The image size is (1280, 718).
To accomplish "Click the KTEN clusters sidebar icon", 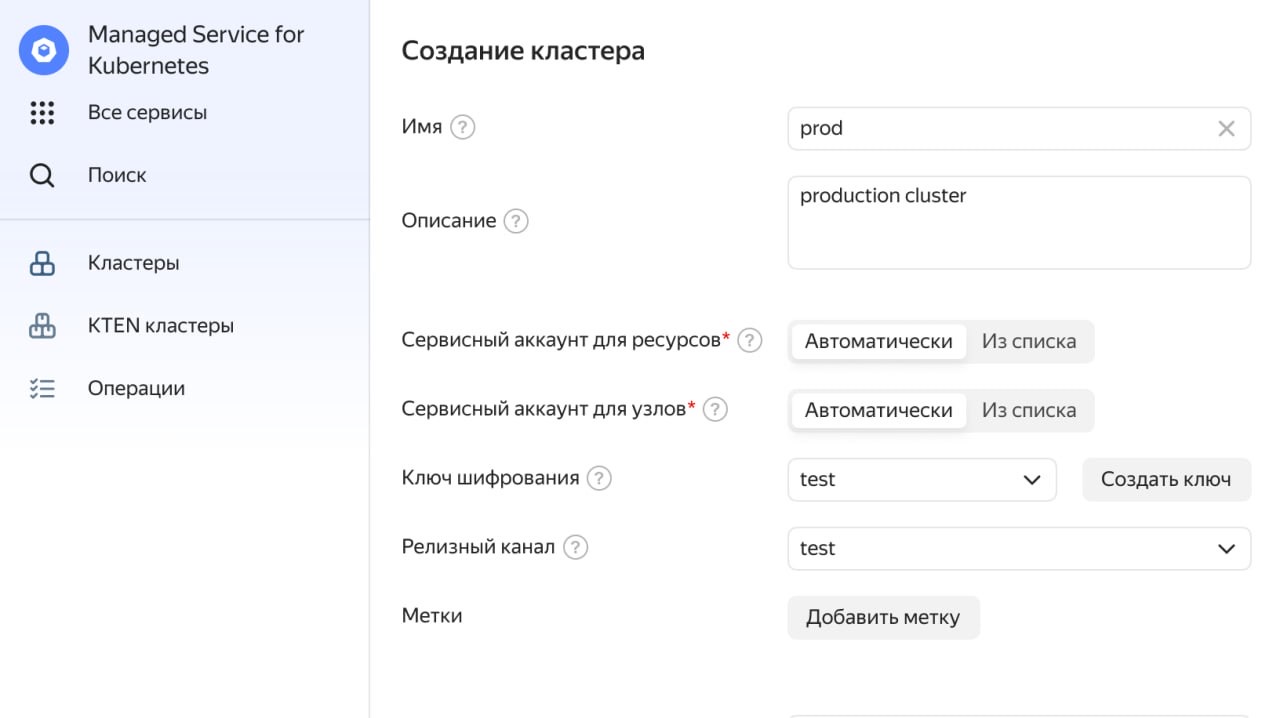I will (x=42, y=326).
